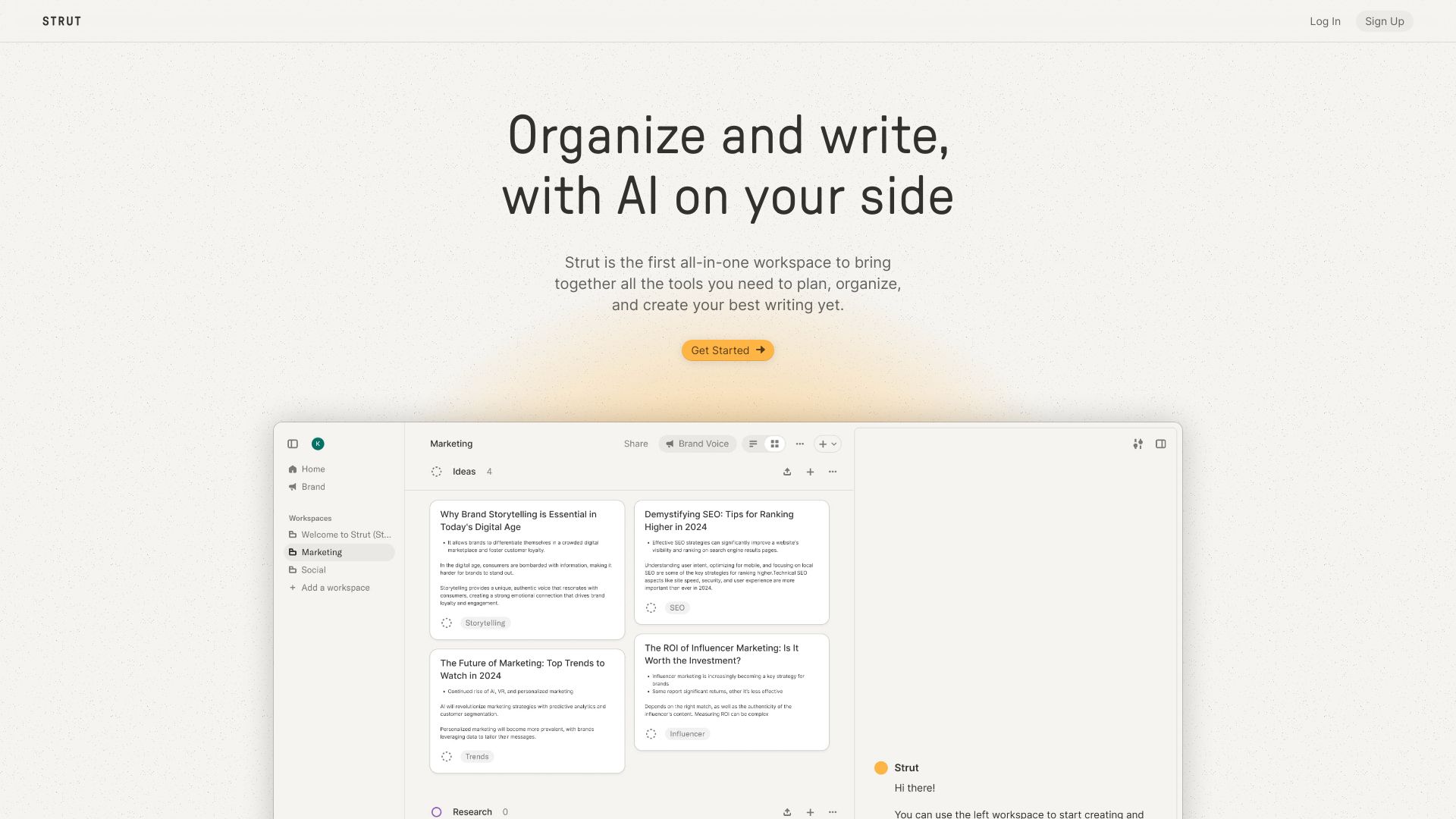The width and height of the screenshot is (1456, 819).
Task: Expand the Ideas section options menu
Action: pos(833,471)
